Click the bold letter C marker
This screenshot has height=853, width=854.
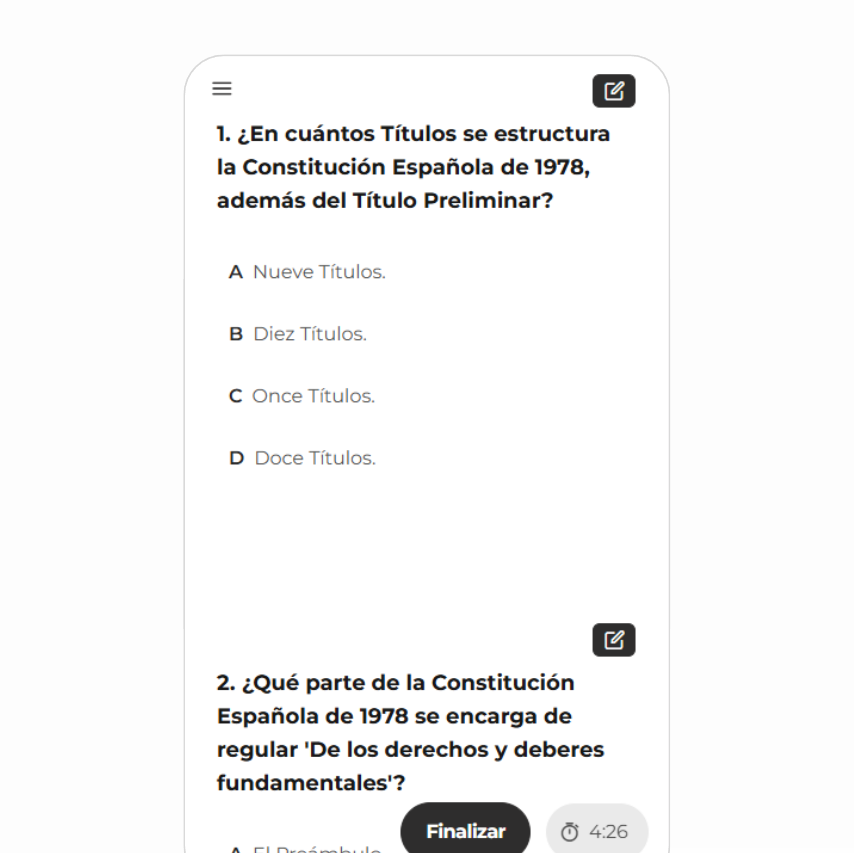[x=236, y=396]
